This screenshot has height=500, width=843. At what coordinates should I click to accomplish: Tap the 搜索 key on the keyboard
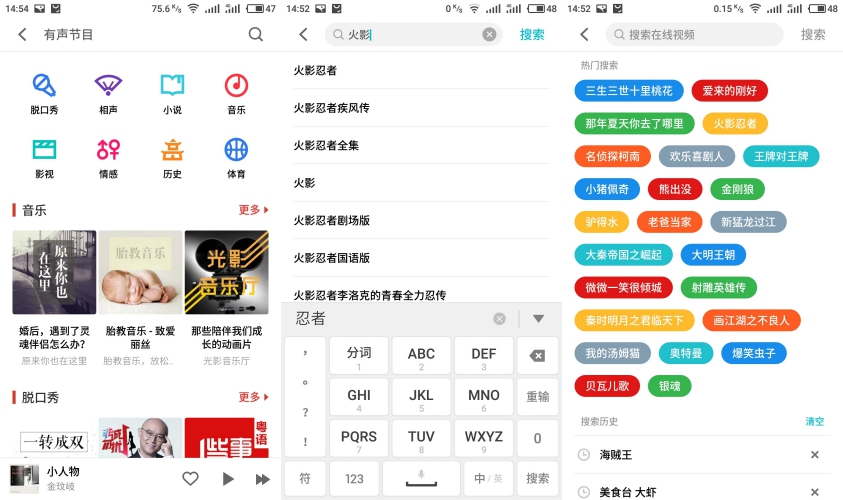click(537, 478)
